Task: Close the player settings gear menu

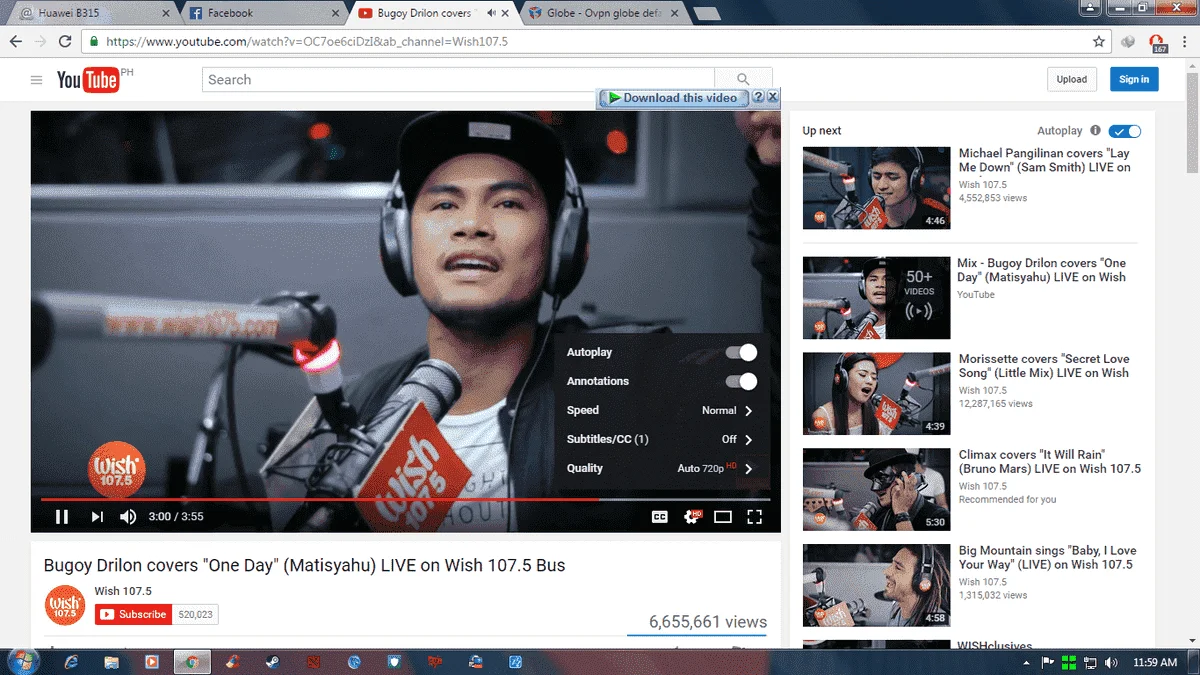Action: pyautogui.click(x=692, y=517)
